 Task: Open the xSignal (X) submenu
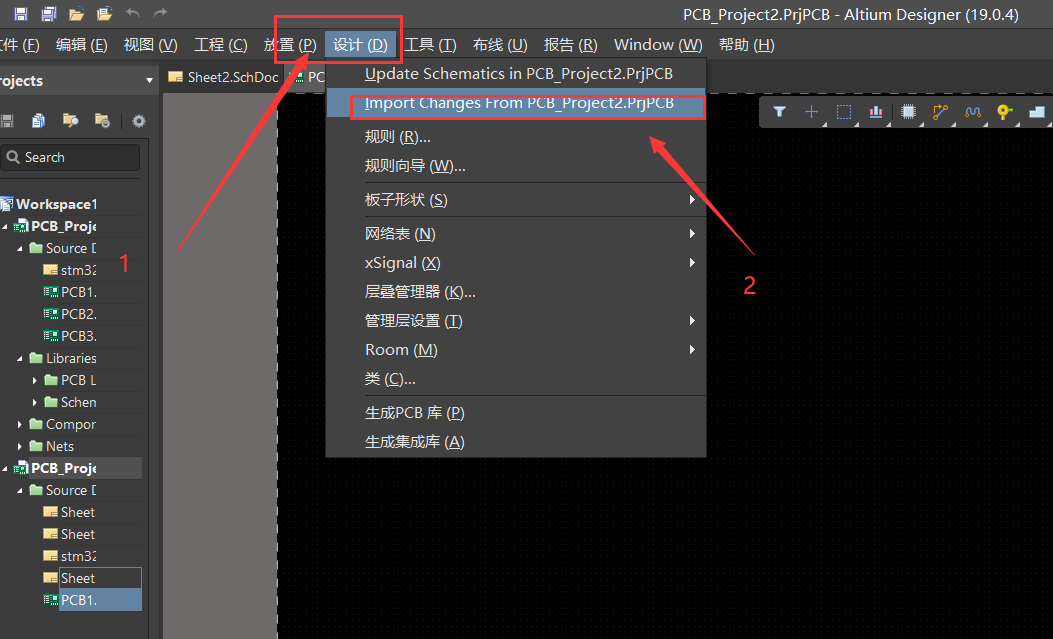click(x=516, y=263)
